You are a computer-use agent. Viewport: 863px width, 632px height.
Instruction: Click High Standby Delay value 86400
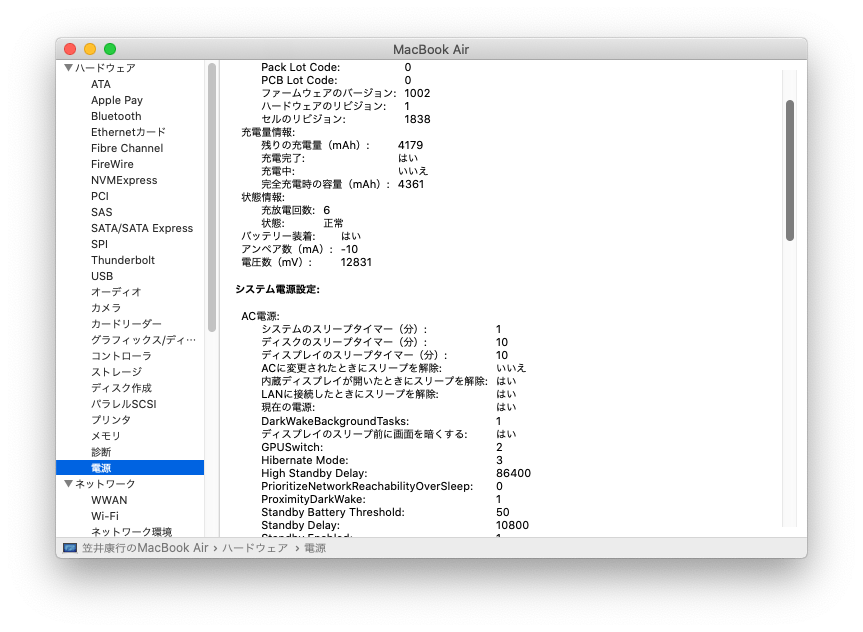(514, 473)
